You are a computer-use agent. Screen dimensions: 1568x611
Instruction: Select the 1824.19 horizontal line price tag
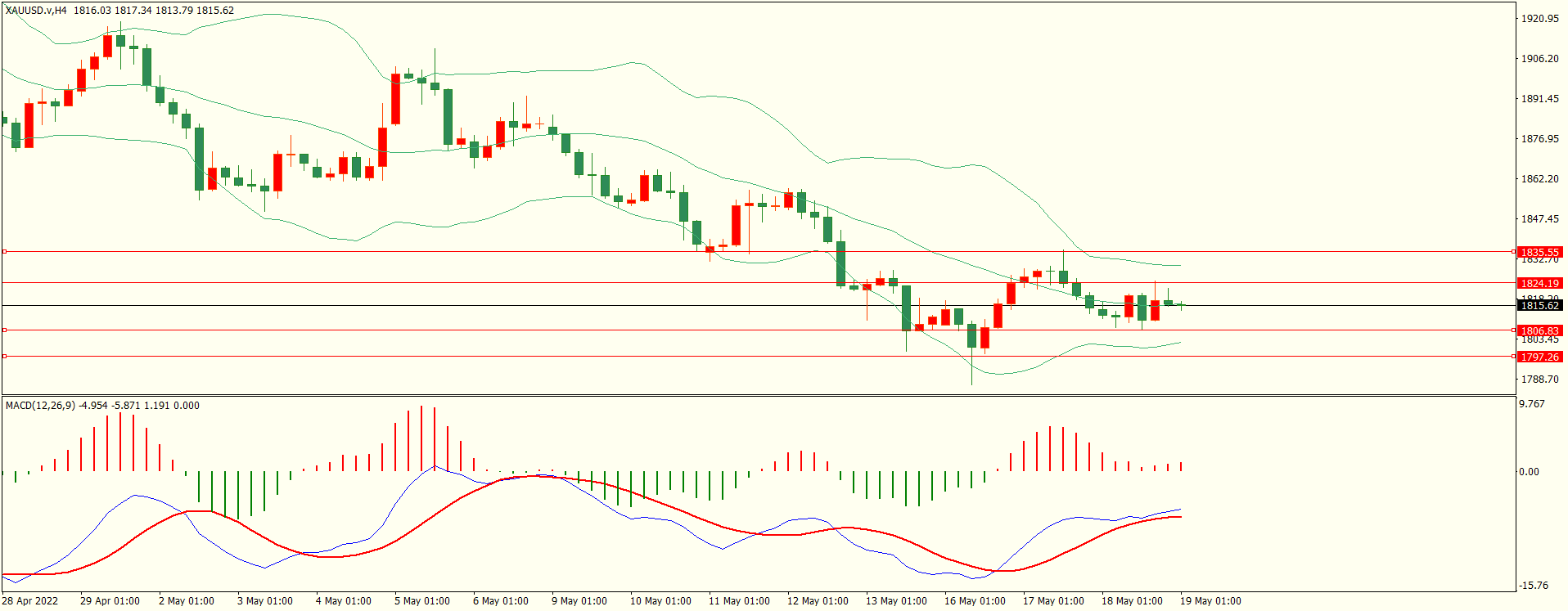pos(1539,283)
